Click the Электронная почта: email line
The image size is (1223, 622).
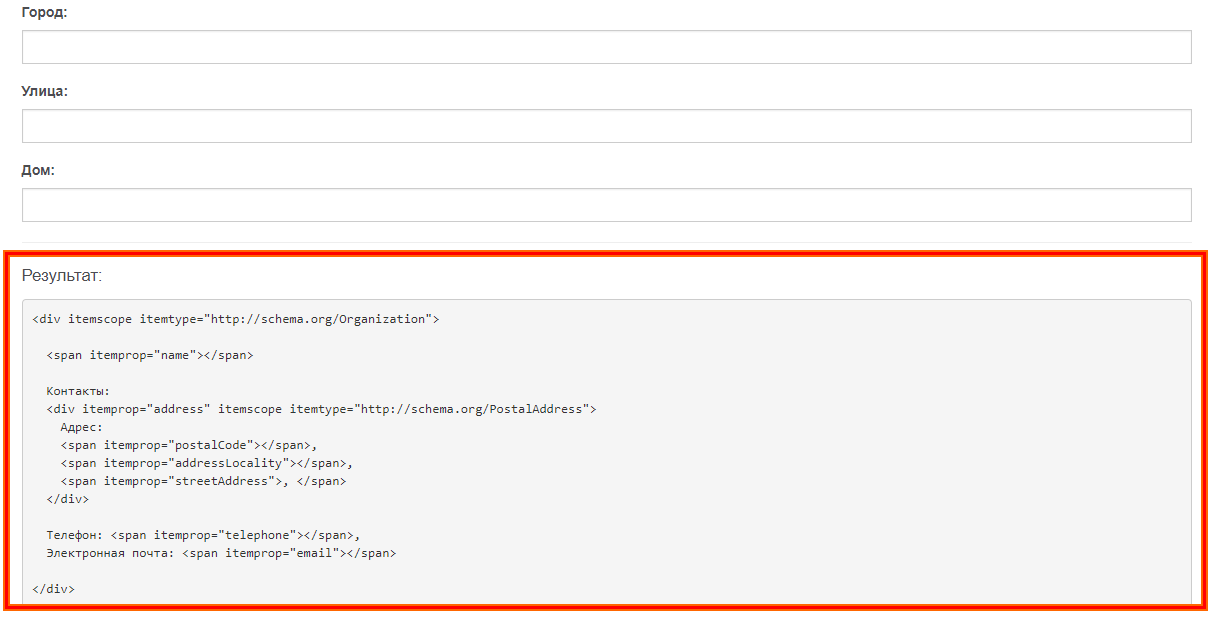coord(221,553)
